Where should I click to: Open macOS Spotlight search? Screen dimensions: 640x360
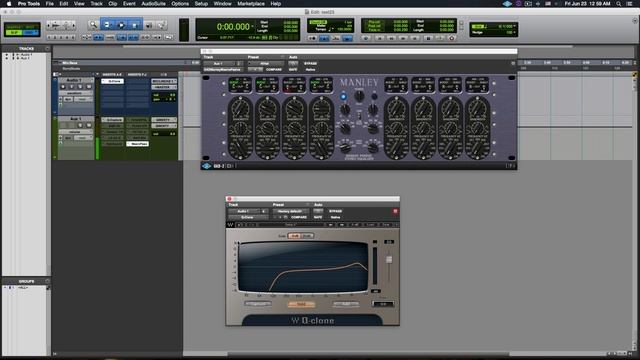[618, 4]
